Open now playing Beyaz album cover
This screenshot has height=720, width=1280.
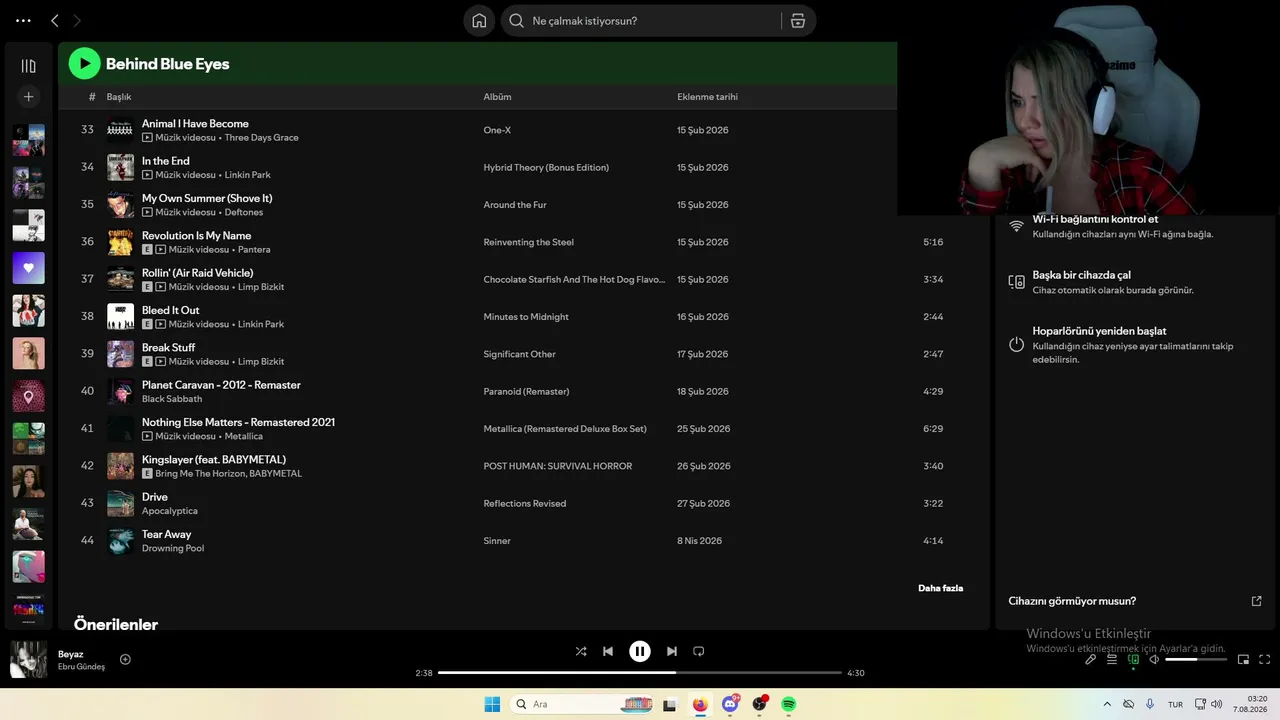(28, 660)
